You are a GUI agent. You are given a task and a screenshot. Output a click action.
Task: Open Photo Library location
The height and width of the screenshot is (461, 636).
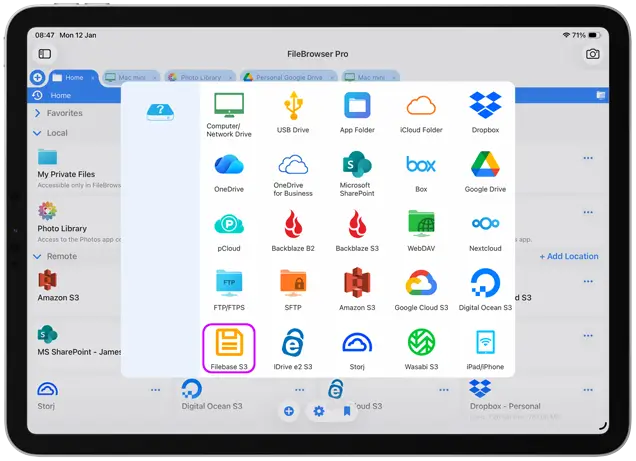[x=62, y=222]
